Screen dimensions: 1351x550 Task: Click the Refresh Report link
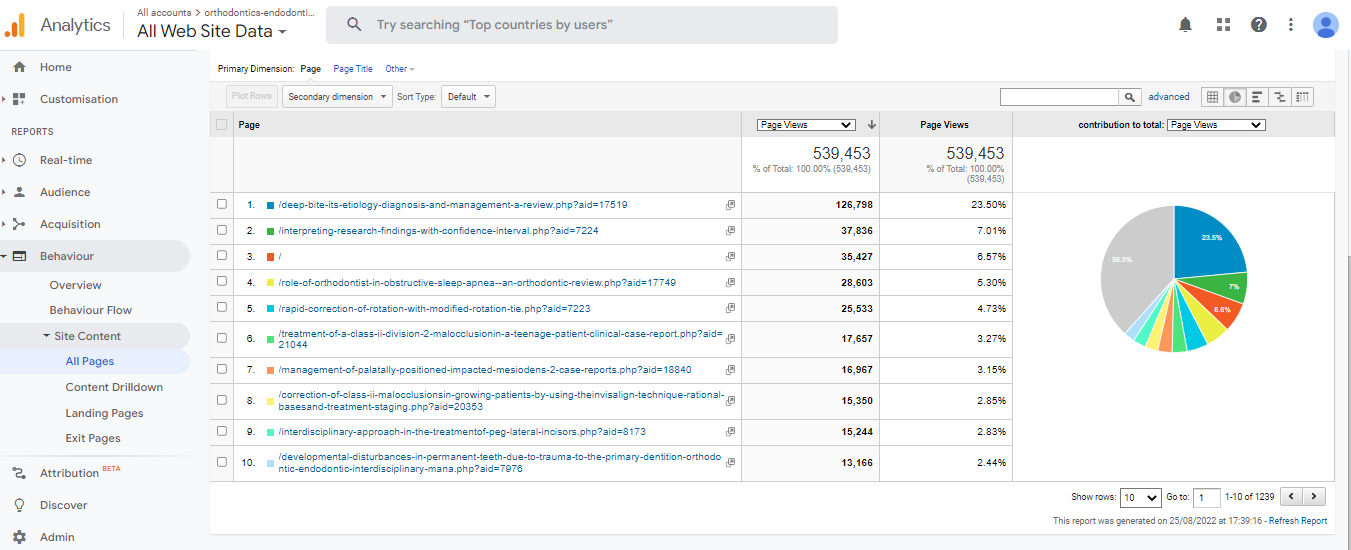pos(1298,521)
